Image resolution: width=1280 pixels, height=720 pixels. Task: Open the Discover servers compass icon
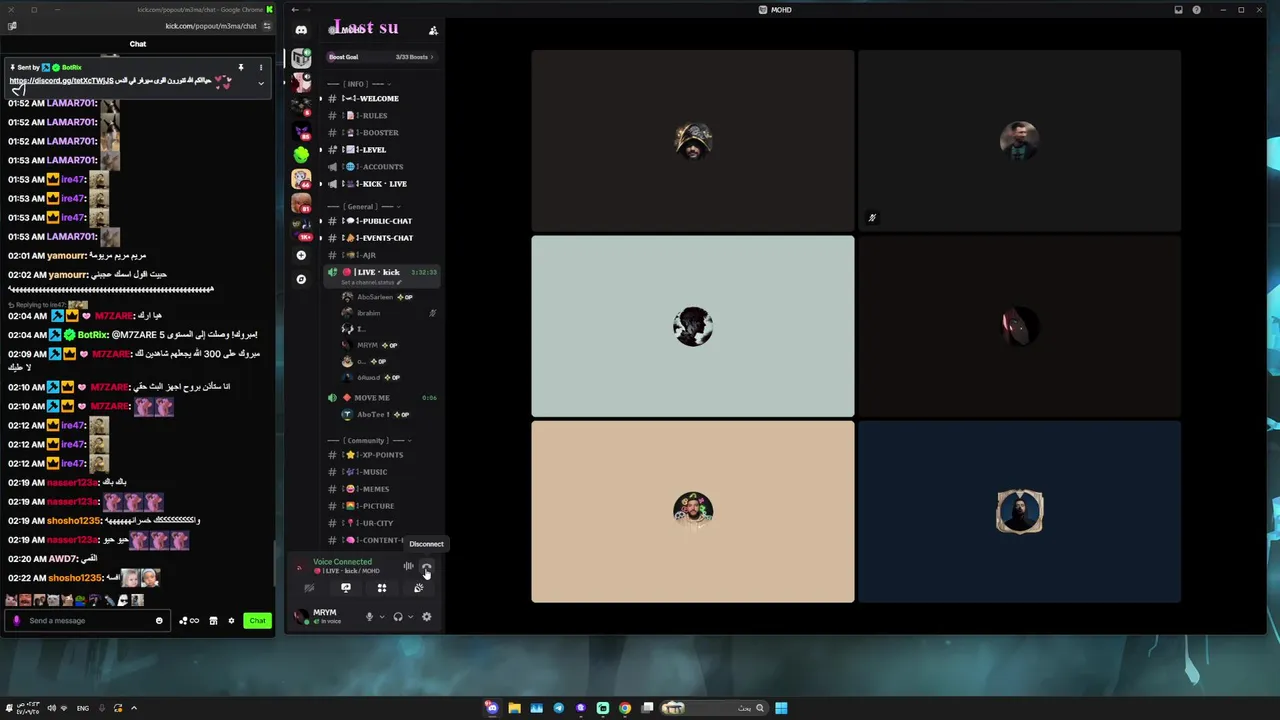(301, 279)
